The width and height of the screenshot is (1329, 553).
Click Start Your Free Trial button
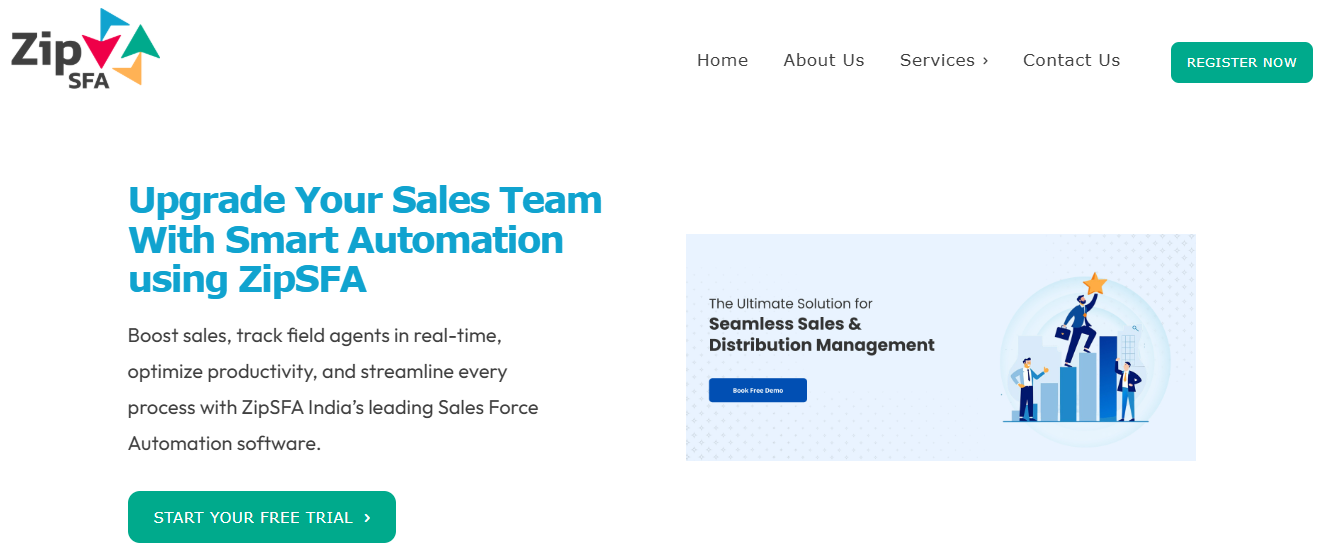click(x=262, y=517)
